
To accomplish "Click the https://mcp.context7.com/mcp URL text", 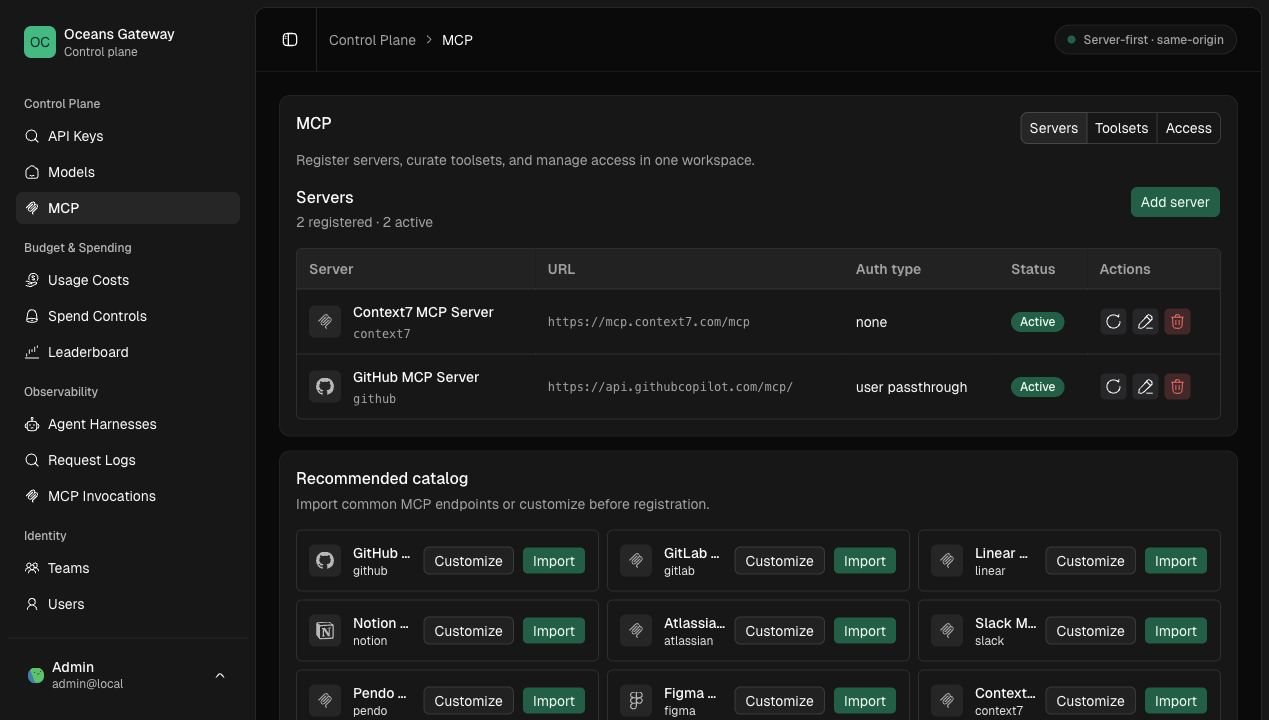I will pos(648,322).
